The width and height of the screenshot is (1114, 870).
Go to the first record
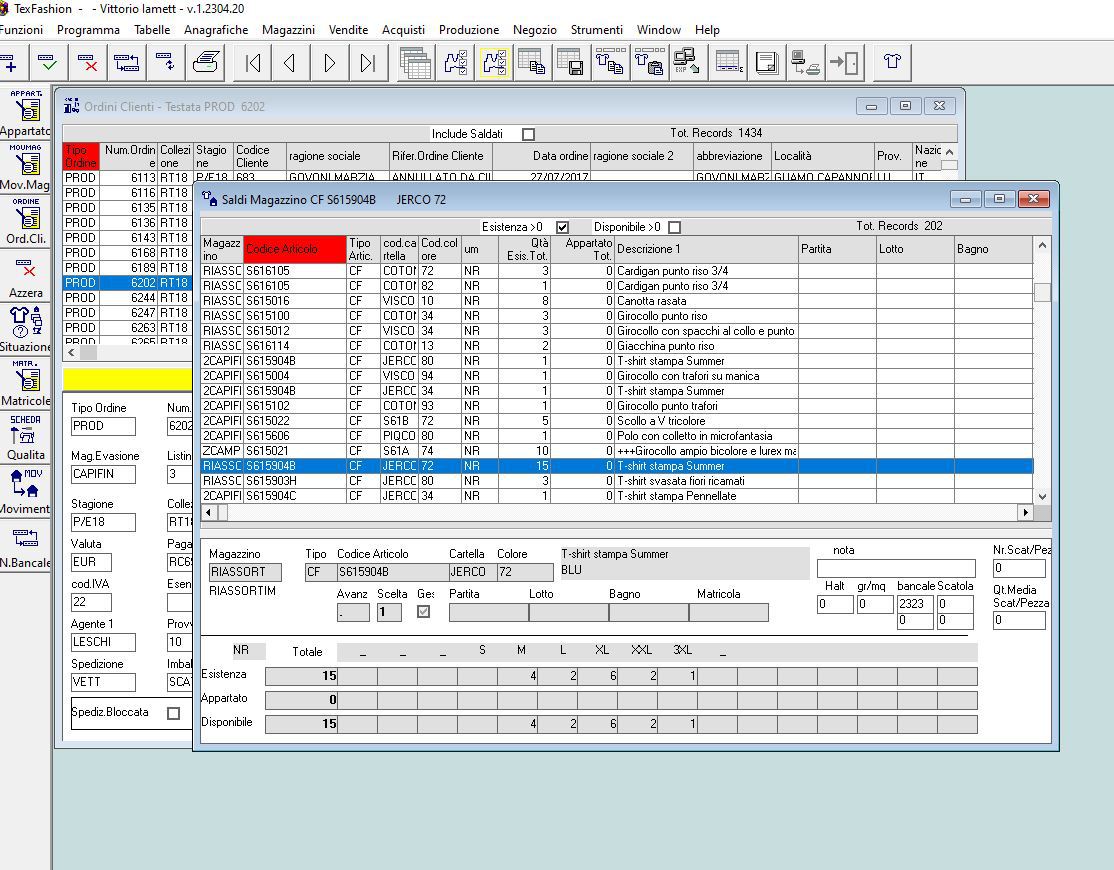click(x=253, y=63)
